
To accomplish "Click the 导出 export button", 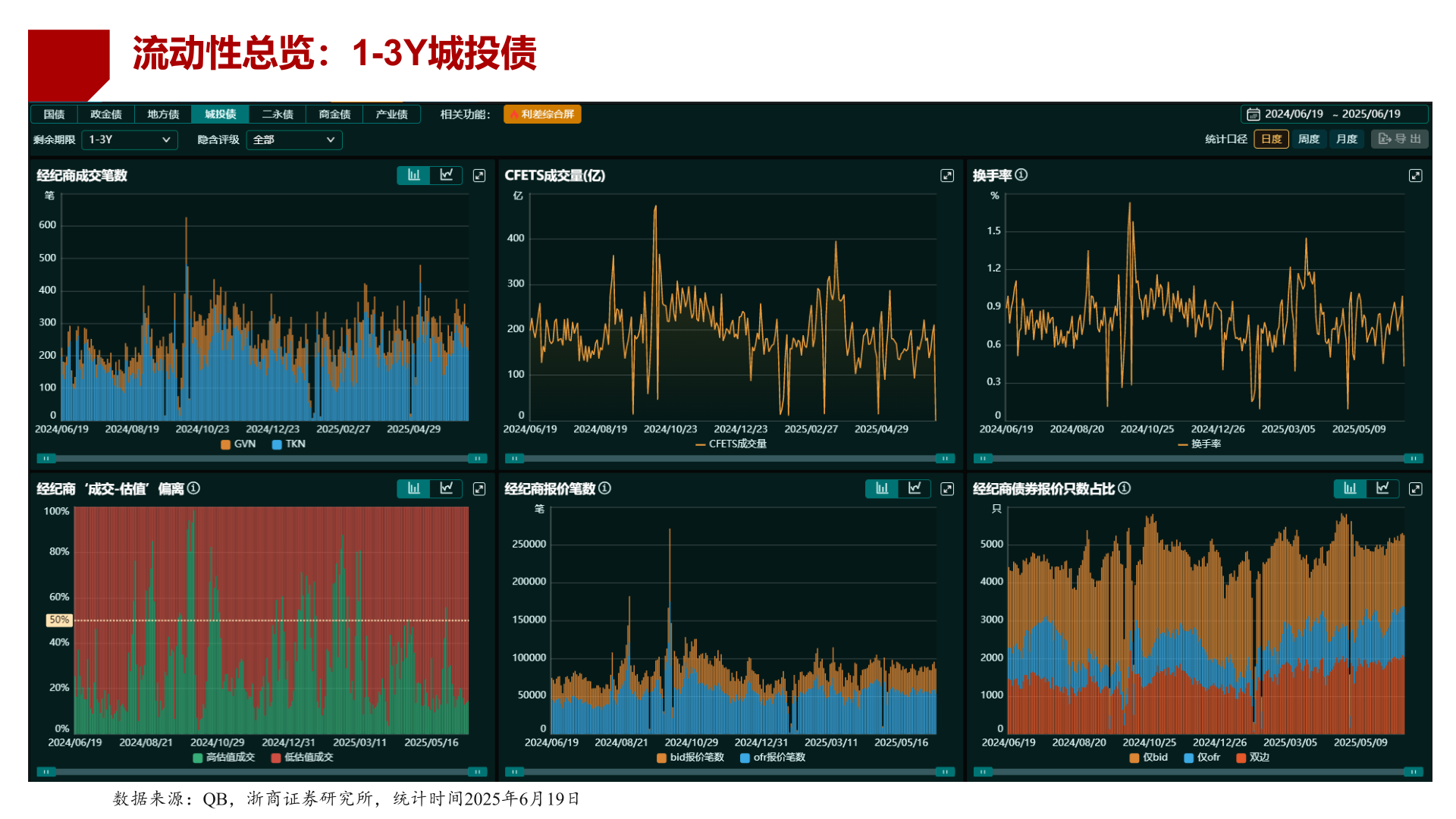I will pyautogui.click(x=1400, y=140).
